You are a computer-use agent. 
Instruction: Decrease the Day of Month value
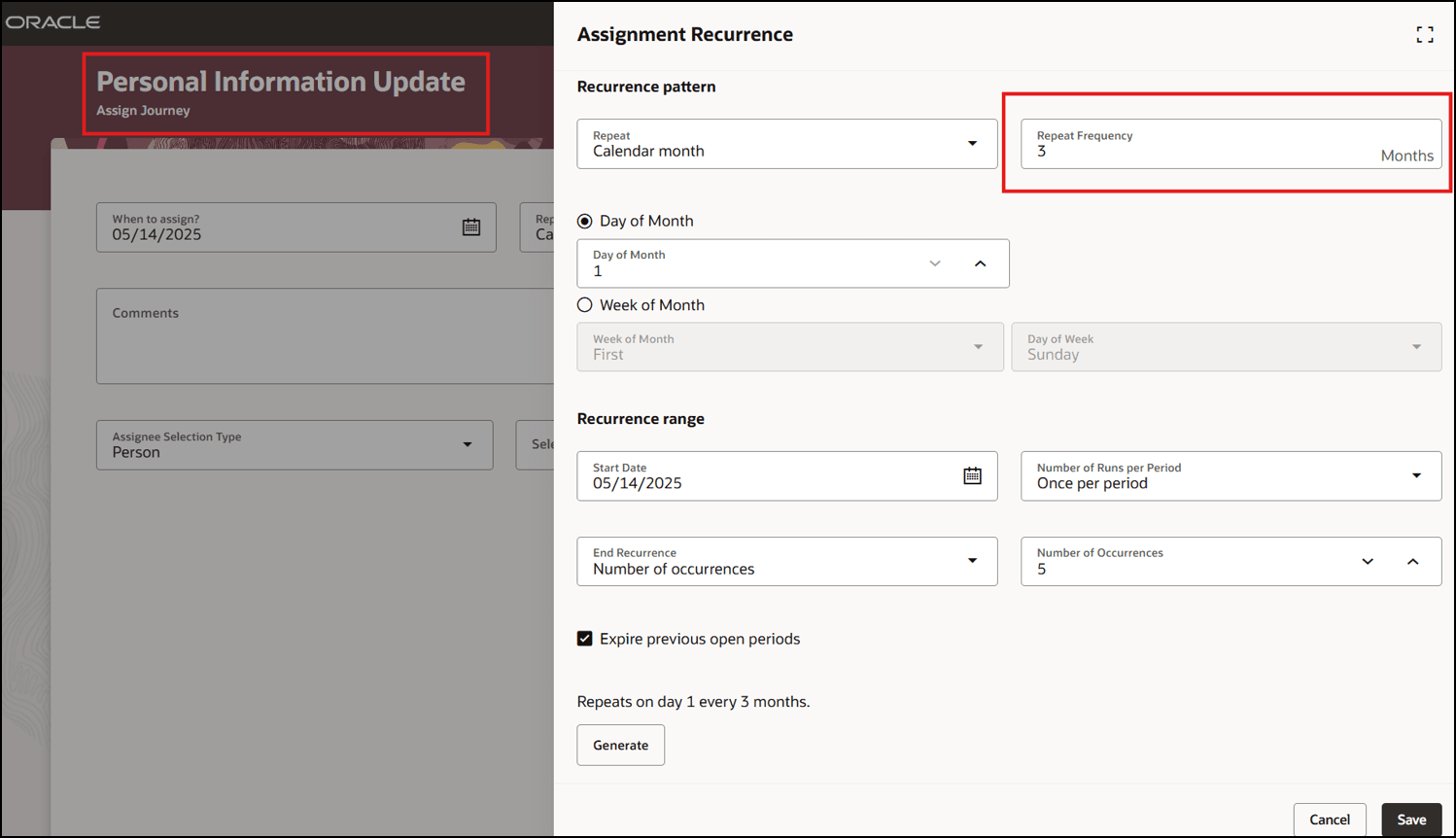[935, 263]
